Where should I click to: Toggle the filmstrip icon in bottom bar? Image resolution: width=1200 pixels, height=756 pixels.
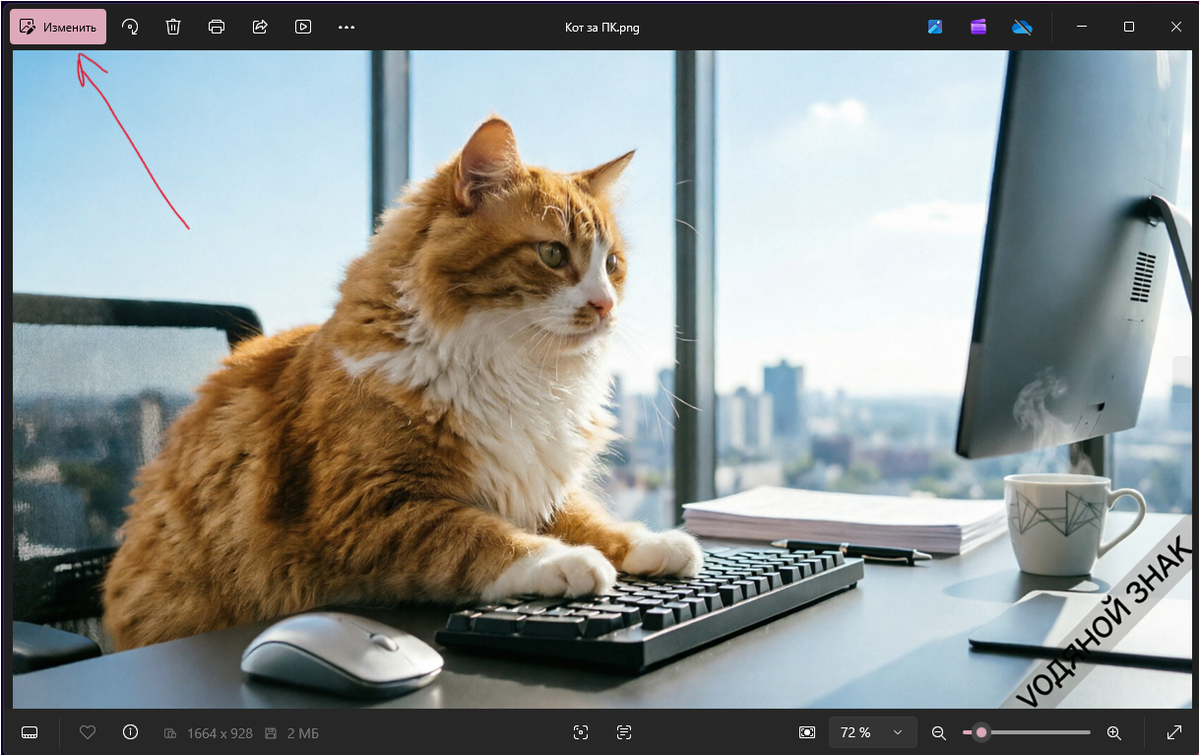click(30, 733)
